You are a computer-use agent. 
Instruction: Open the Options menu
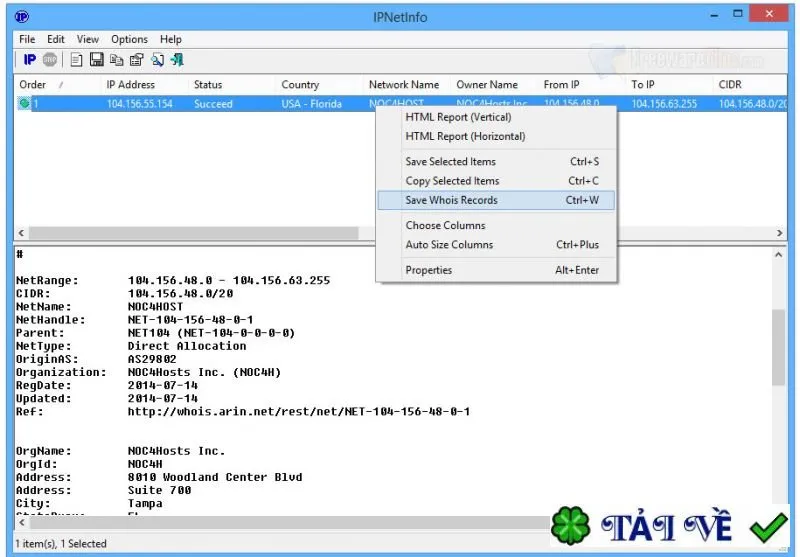coord(129,39)
